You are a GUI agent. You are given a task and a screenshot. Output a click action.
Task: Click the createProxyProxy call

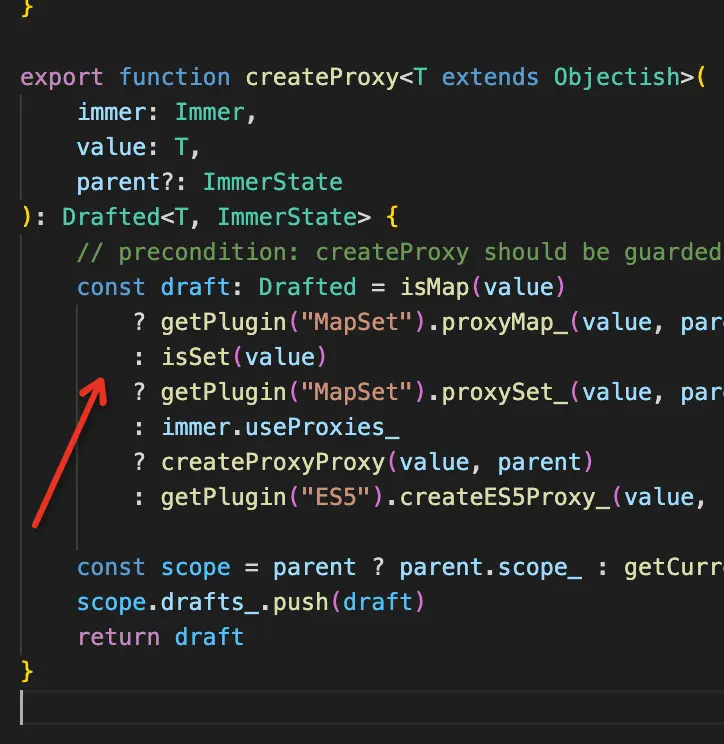[x=273, y=462]
